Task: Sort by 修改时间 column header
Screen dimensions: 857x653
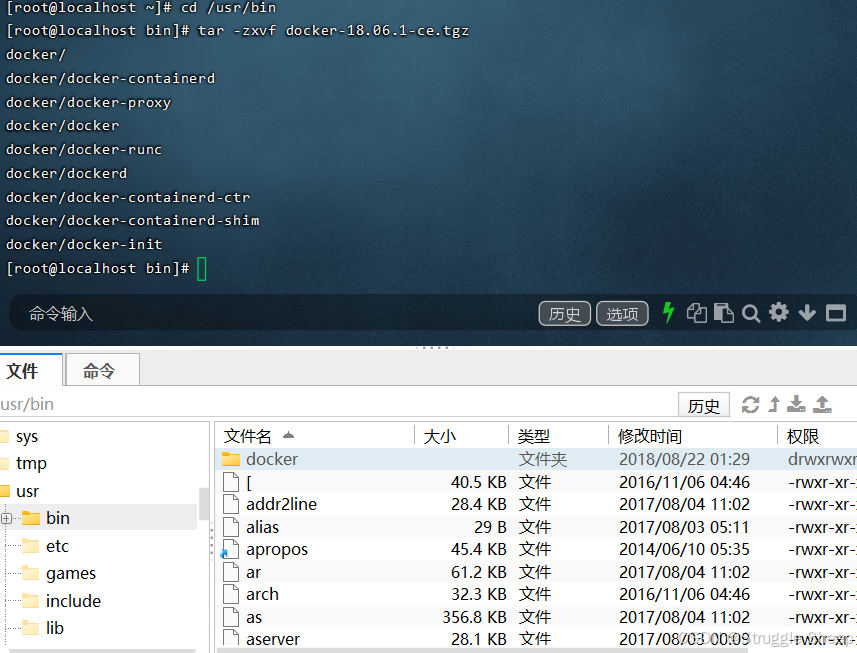Action: click(693, 436)
